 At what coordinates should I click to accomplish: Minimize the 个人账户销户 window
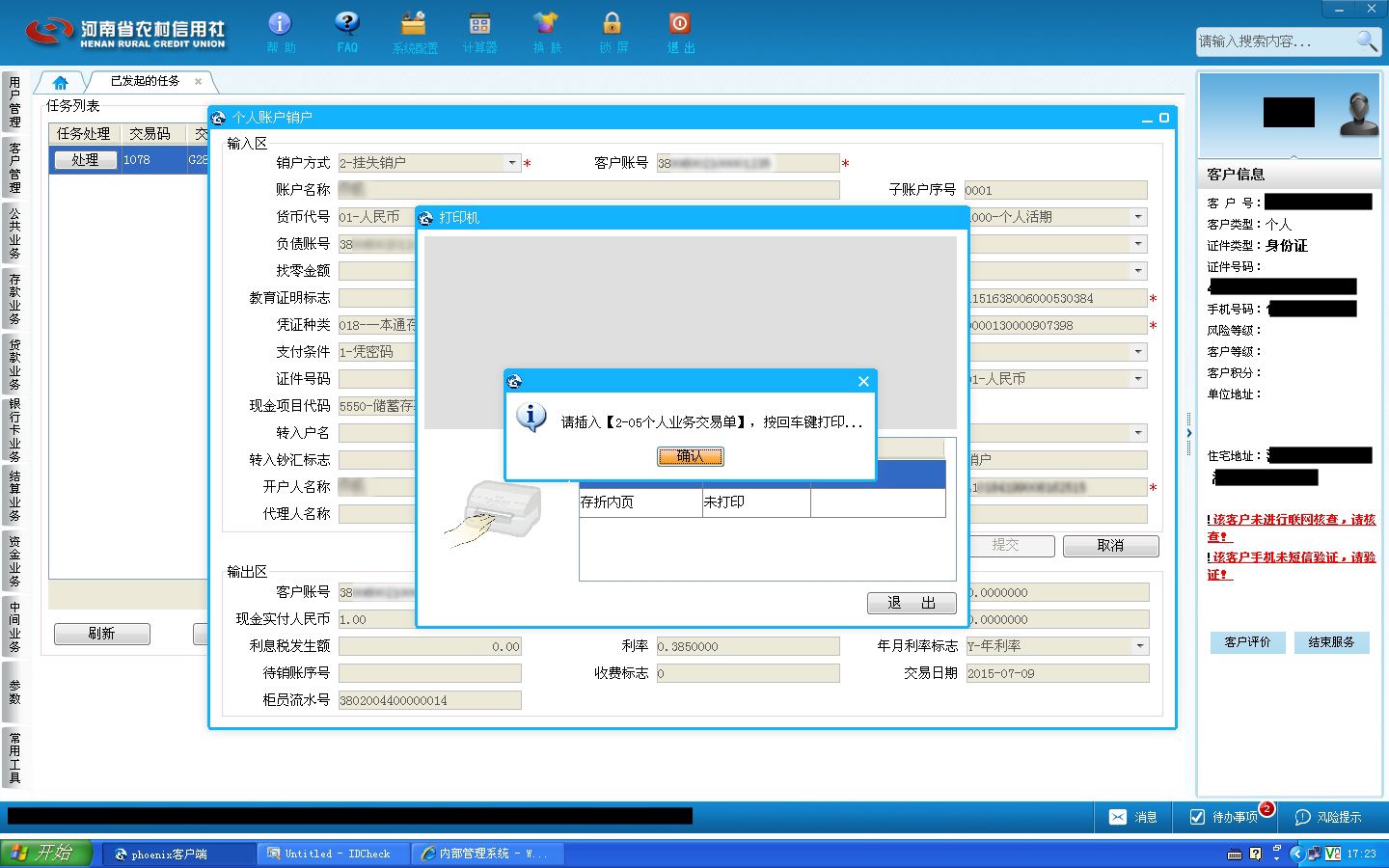(1147, 118)
